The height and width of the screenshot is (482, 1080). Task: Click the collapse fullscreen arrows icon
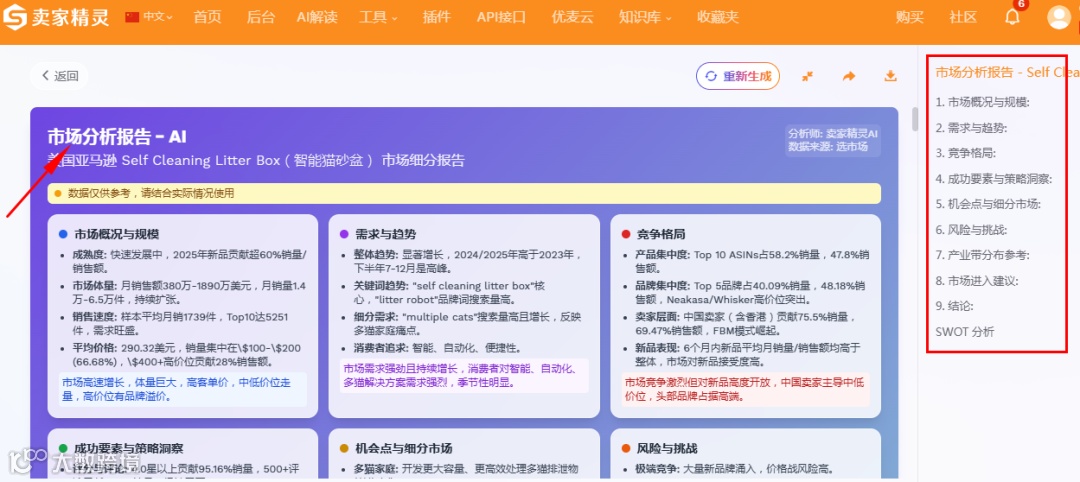tap(808, 76)
